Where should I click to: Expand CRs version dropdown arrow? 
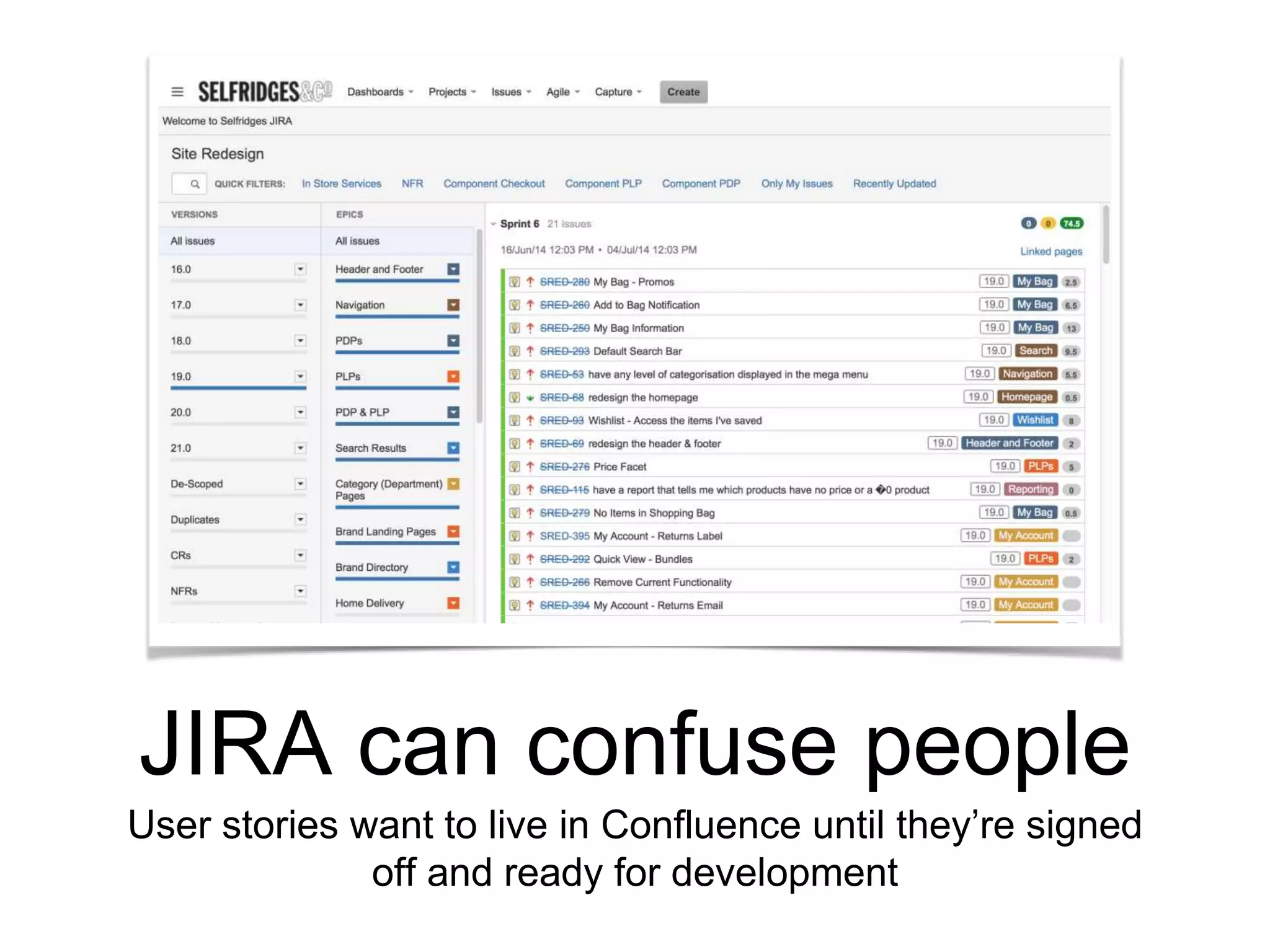pos(300,555)
